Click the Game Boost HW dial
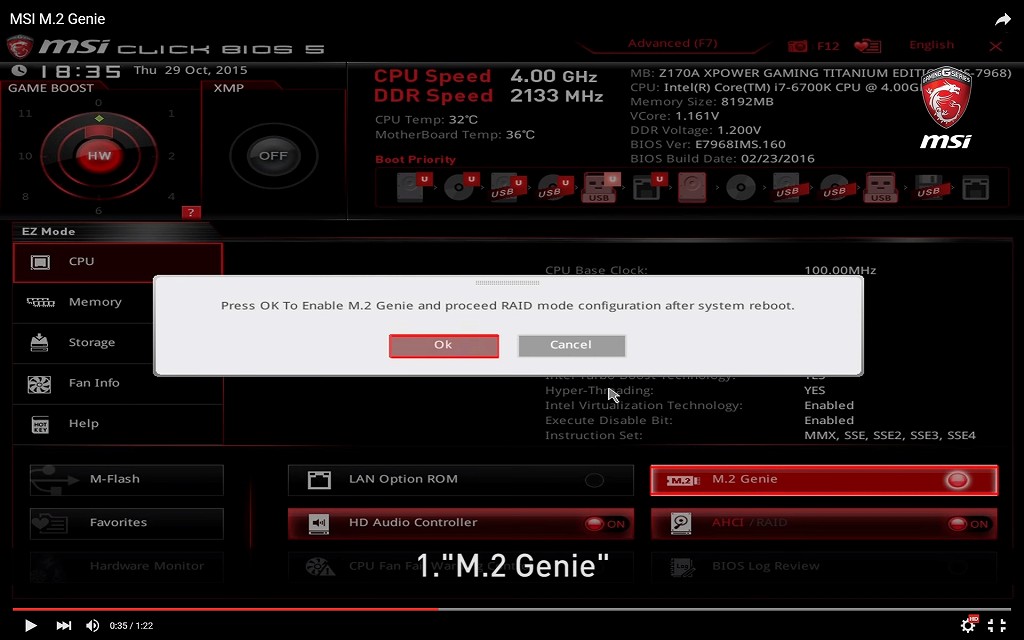 tap(99, 156)
